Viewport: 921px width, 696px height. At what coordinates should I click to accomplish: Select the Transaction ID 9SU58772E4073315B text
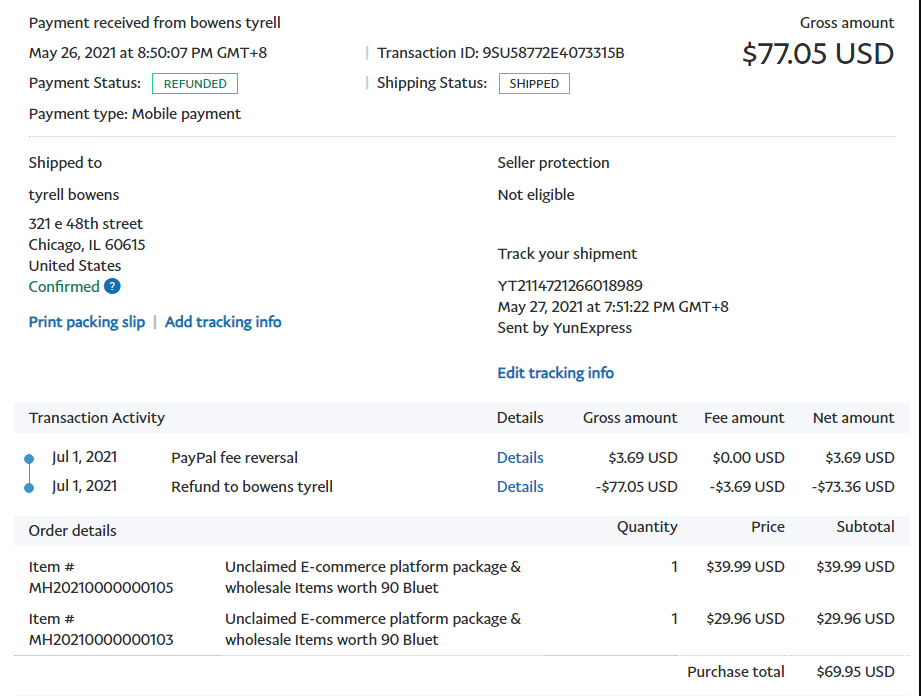coord(553,53)
